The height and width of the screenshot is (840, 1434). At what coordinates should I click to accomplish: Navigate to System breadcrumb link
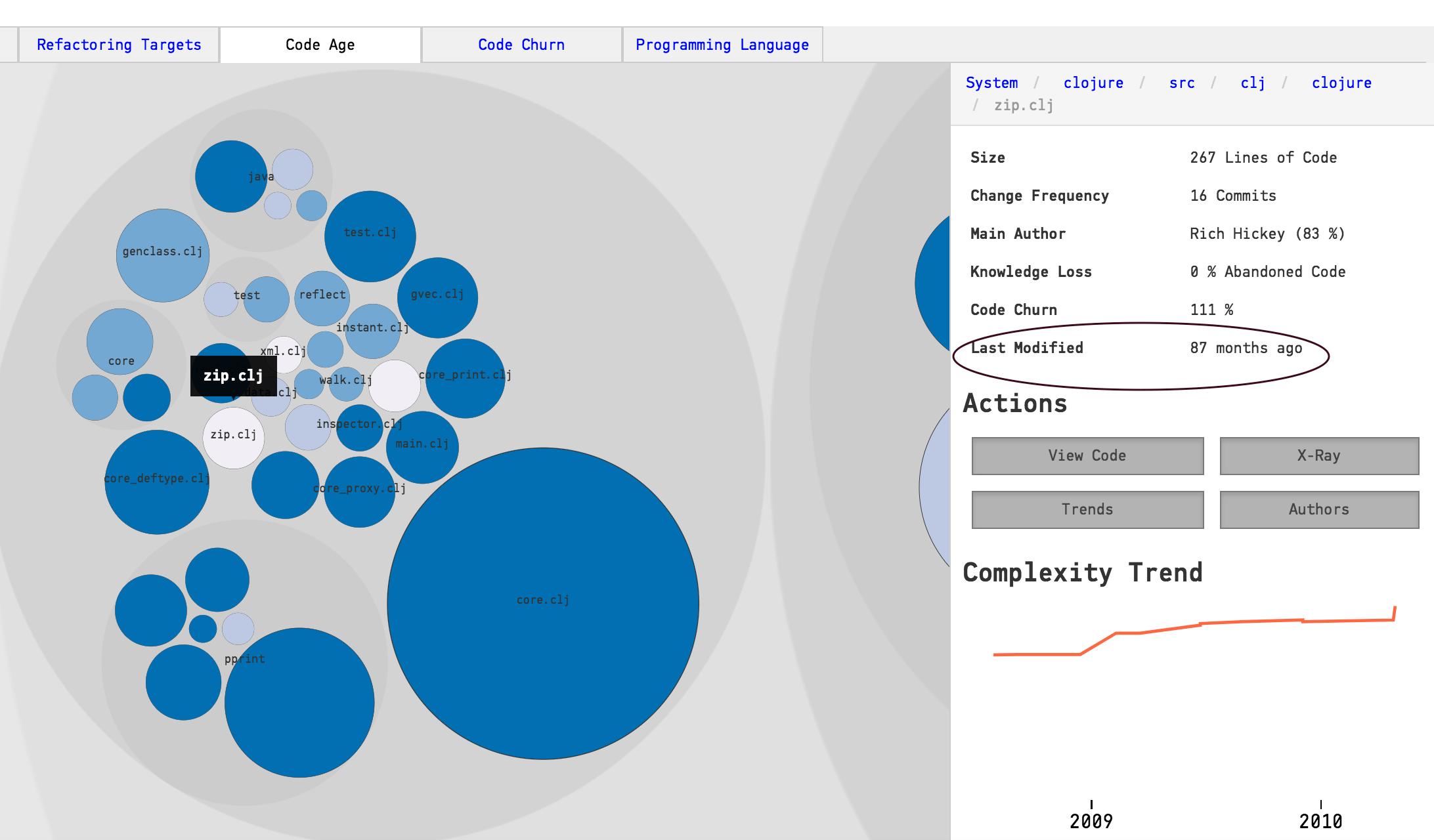(x=991, y=83)
